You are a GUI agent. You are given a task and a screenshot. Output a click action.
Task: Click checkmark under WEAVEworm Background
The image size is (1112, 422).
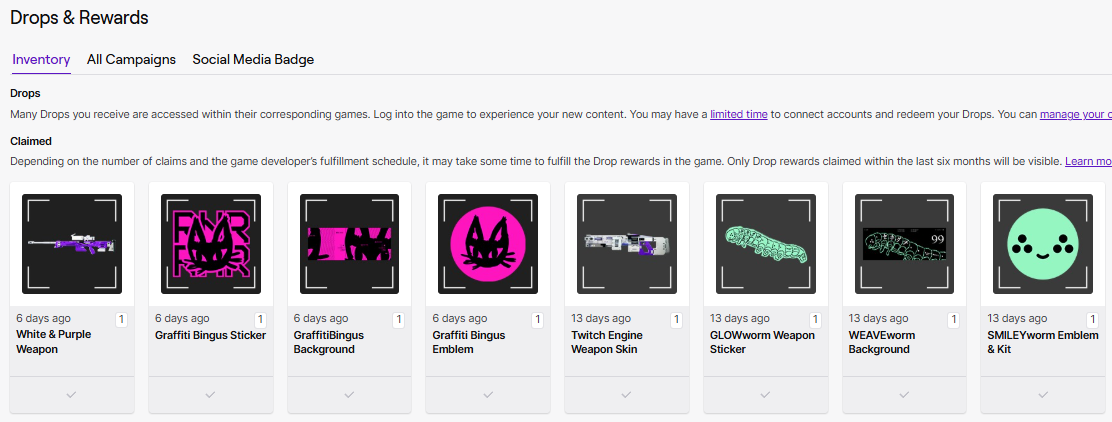tap(904, 394)
